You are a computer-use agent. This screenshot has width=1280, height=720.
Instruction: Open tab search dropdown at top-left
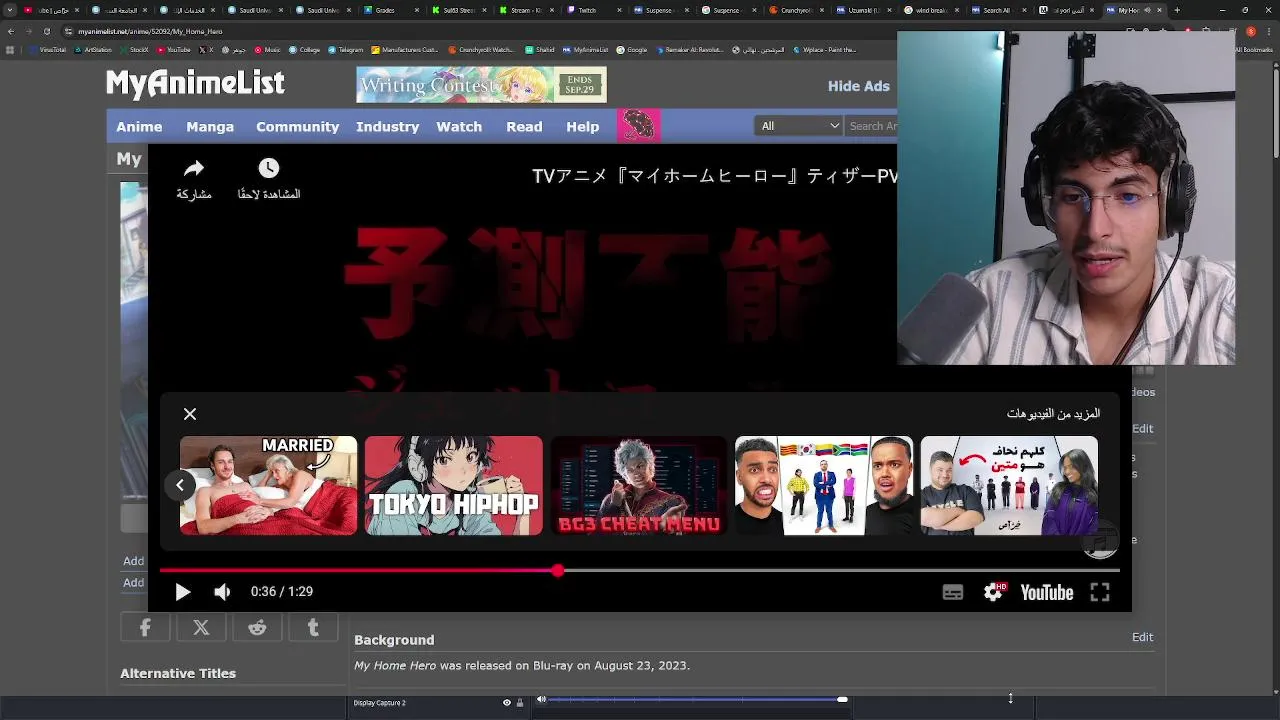point(10,10)
